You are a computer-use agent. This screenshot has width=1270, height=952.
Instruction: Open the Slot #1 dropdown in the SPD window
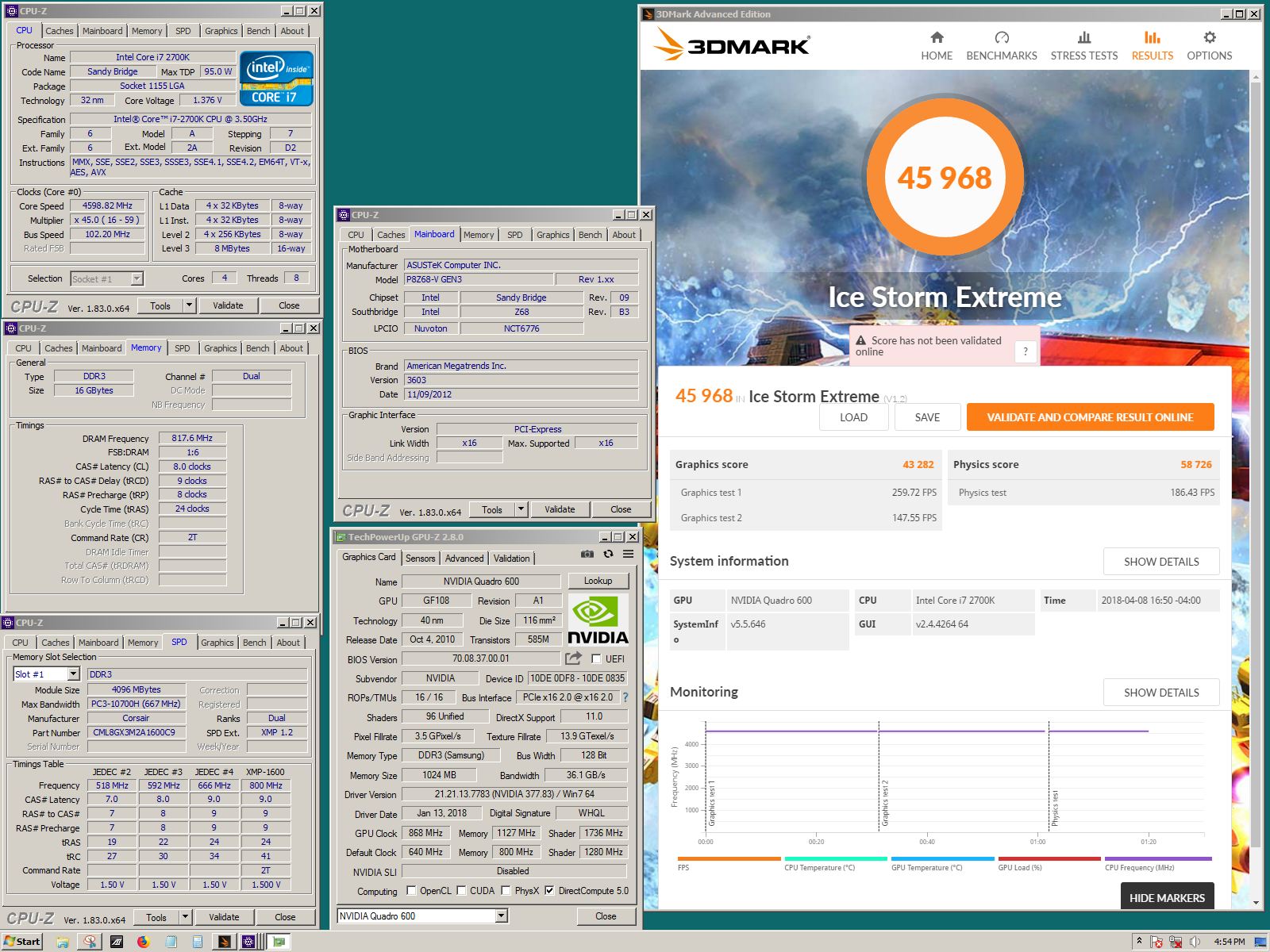[73, 674]
